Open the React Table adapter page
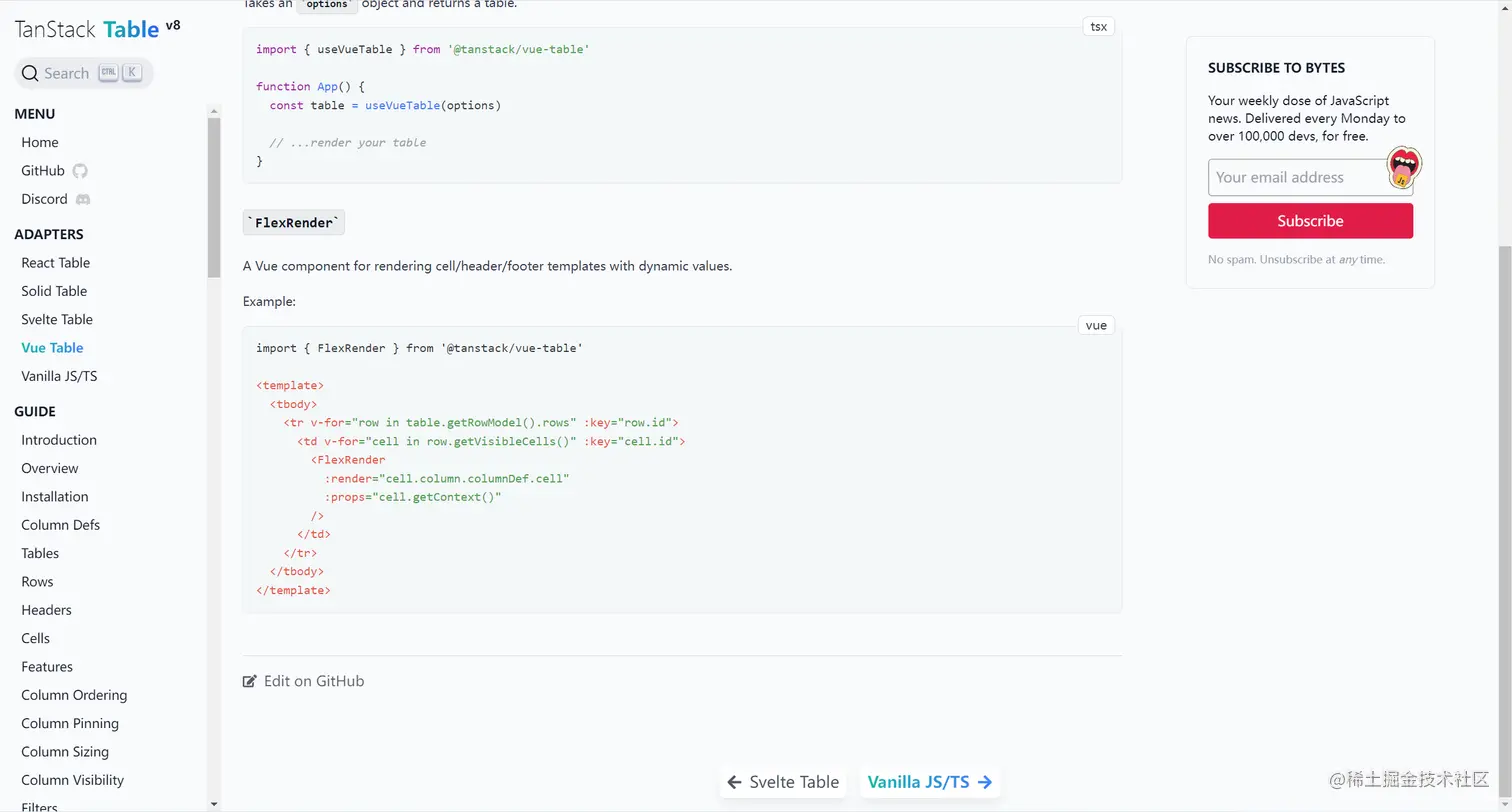Viewport: 1512px width, 812px height. (x=56, y=263)
